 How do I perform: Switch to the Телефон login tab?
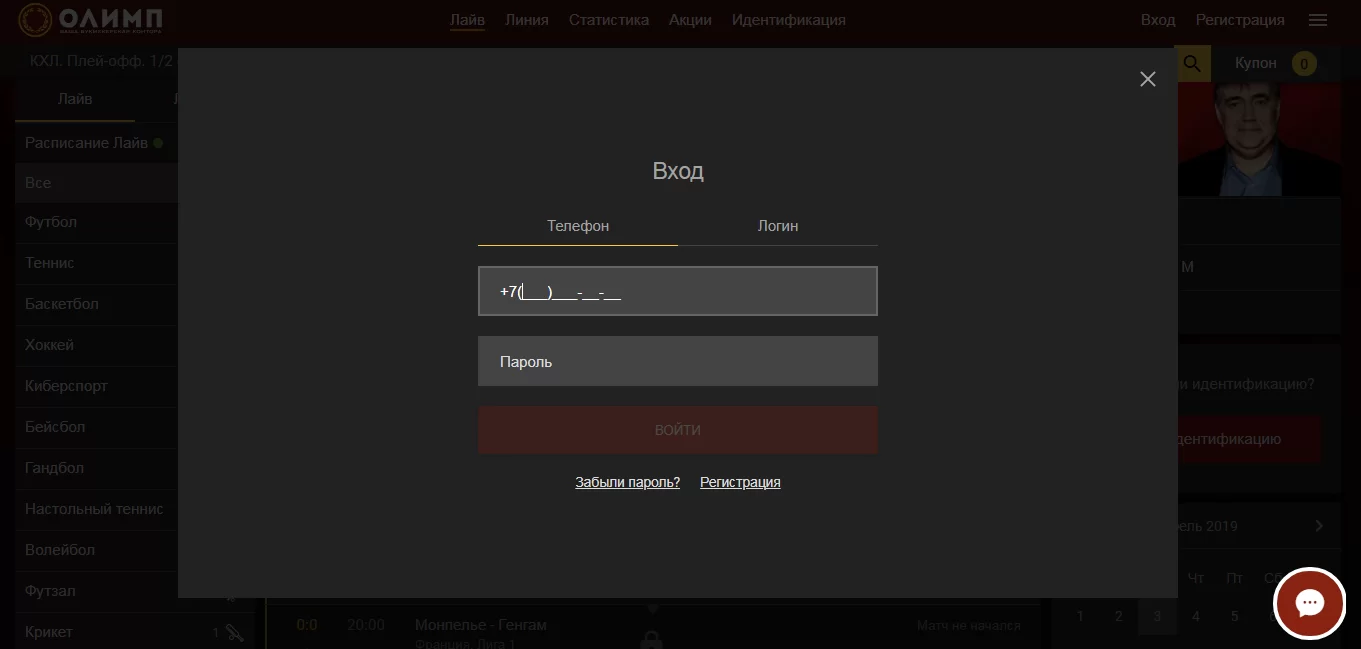578,226
